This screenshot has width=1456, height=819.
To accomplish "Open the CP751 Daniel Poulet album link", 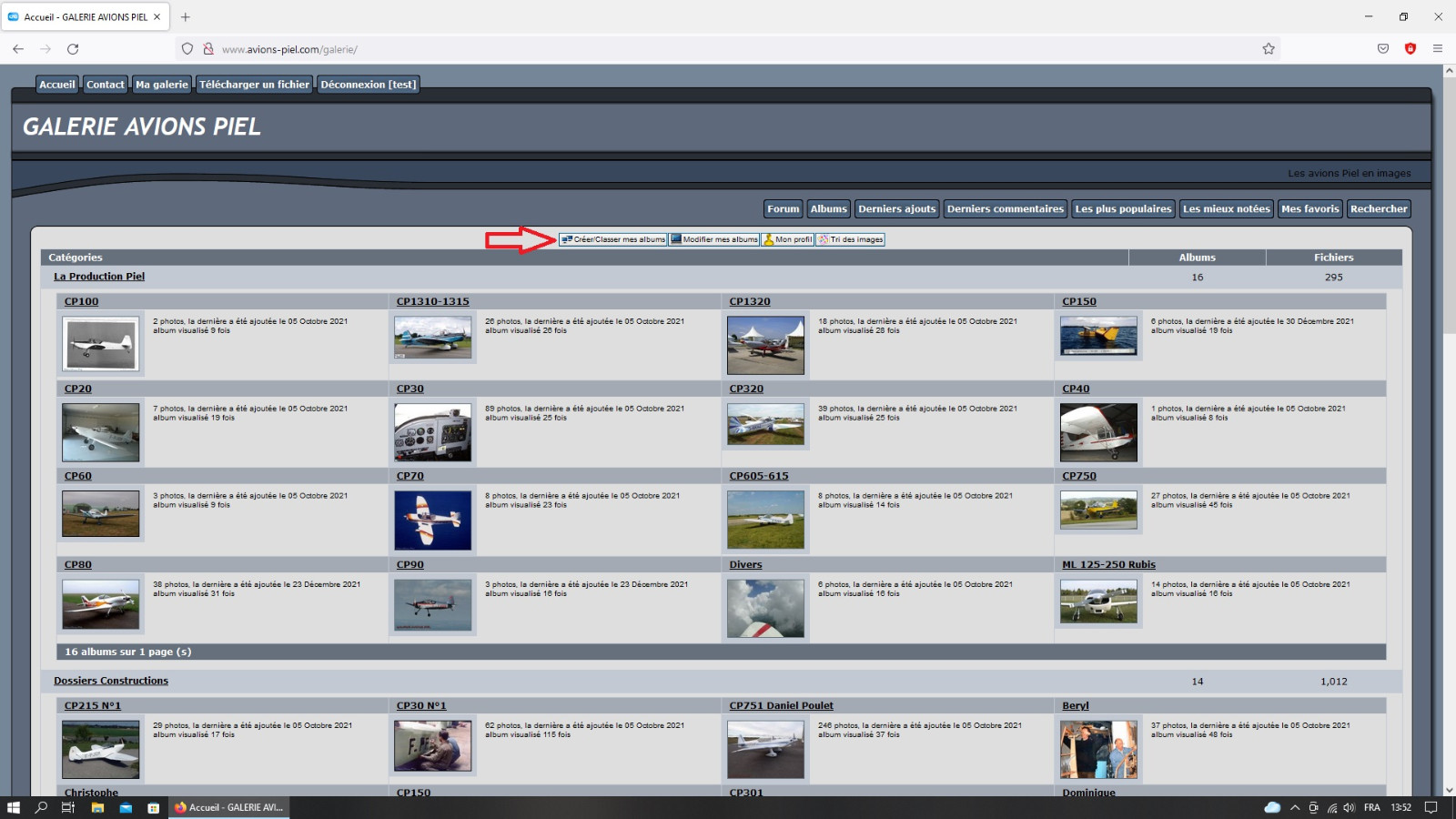I will [x=782, y=706].
